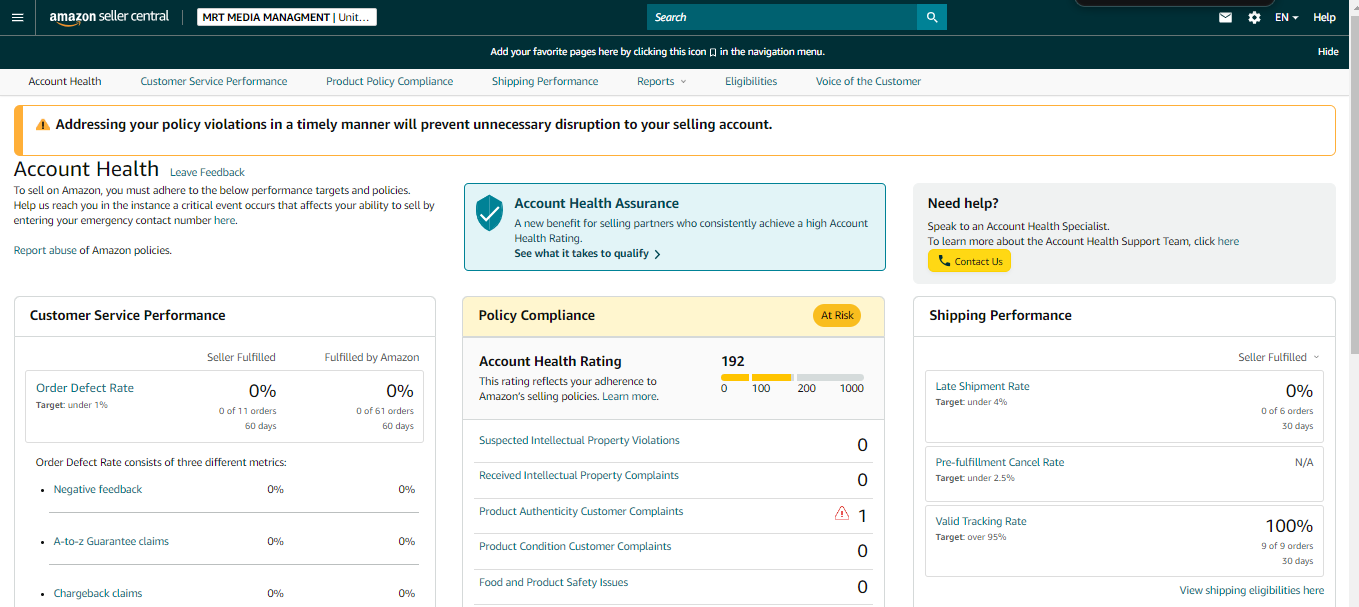Screen dimensions: 1359x607
Task: Open Received Intellectual Property Complaints
Action: click(x=579, y=475)
